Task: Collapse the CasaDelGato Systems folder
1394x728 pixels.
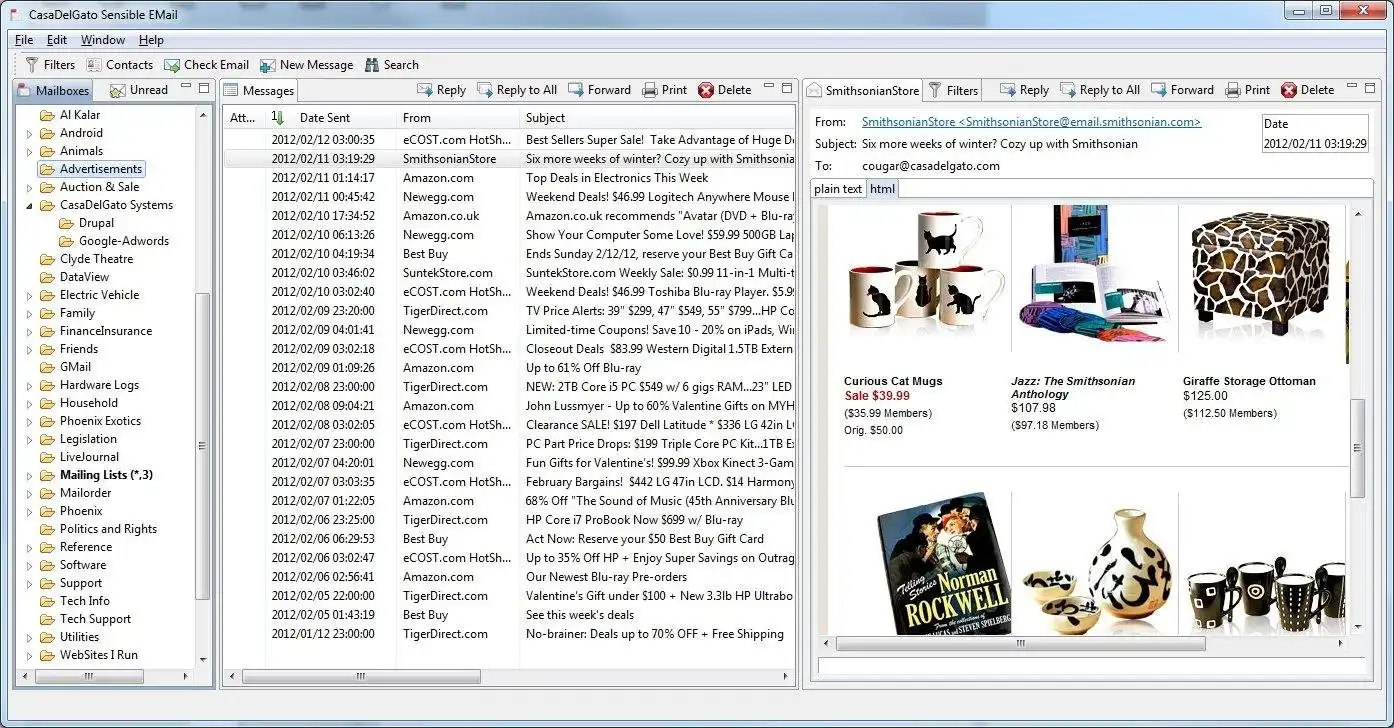Action: [x=30, y=205]
